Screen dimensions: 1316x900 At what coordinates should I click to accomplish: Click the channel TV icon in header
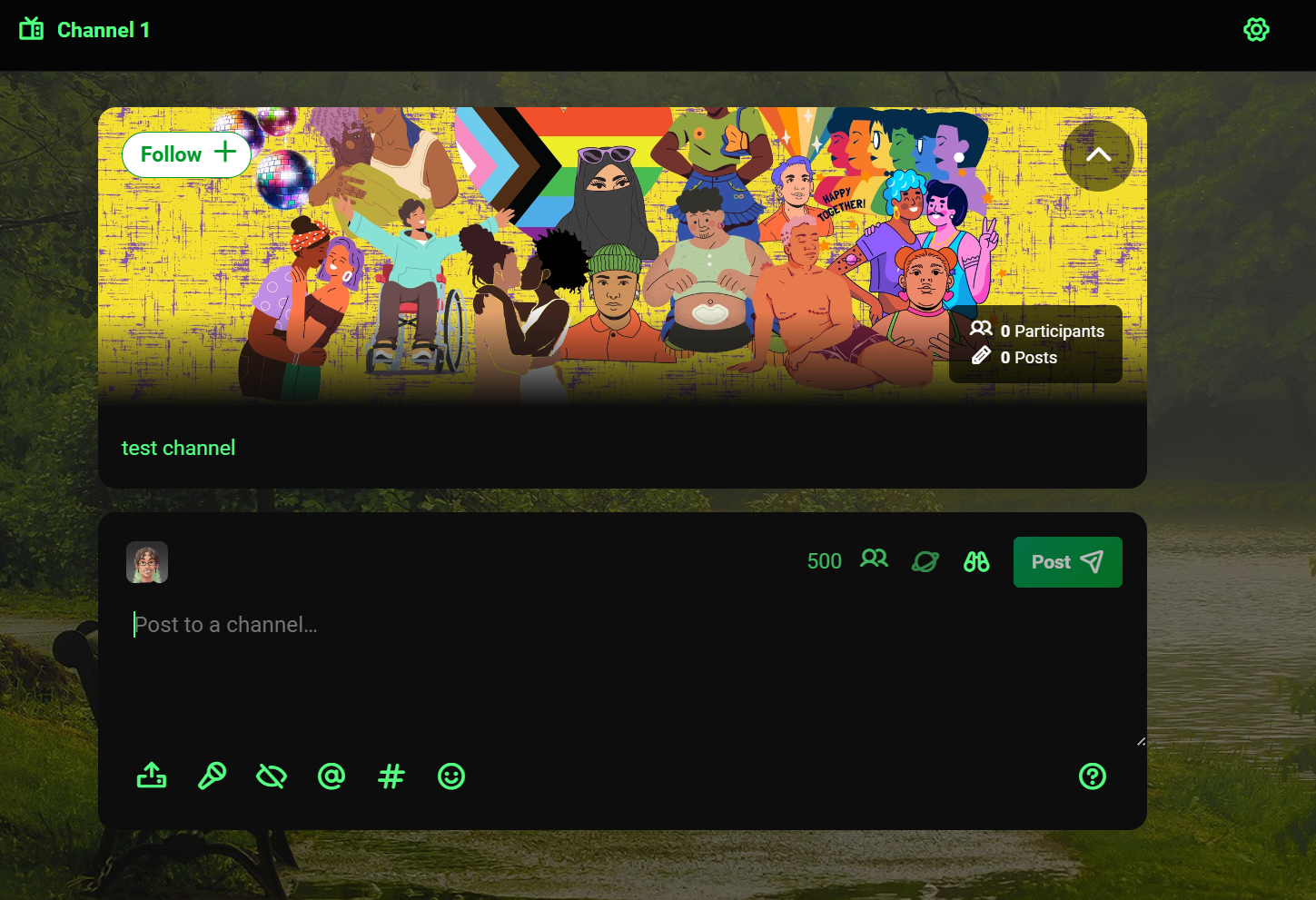(x=32, y=30)
